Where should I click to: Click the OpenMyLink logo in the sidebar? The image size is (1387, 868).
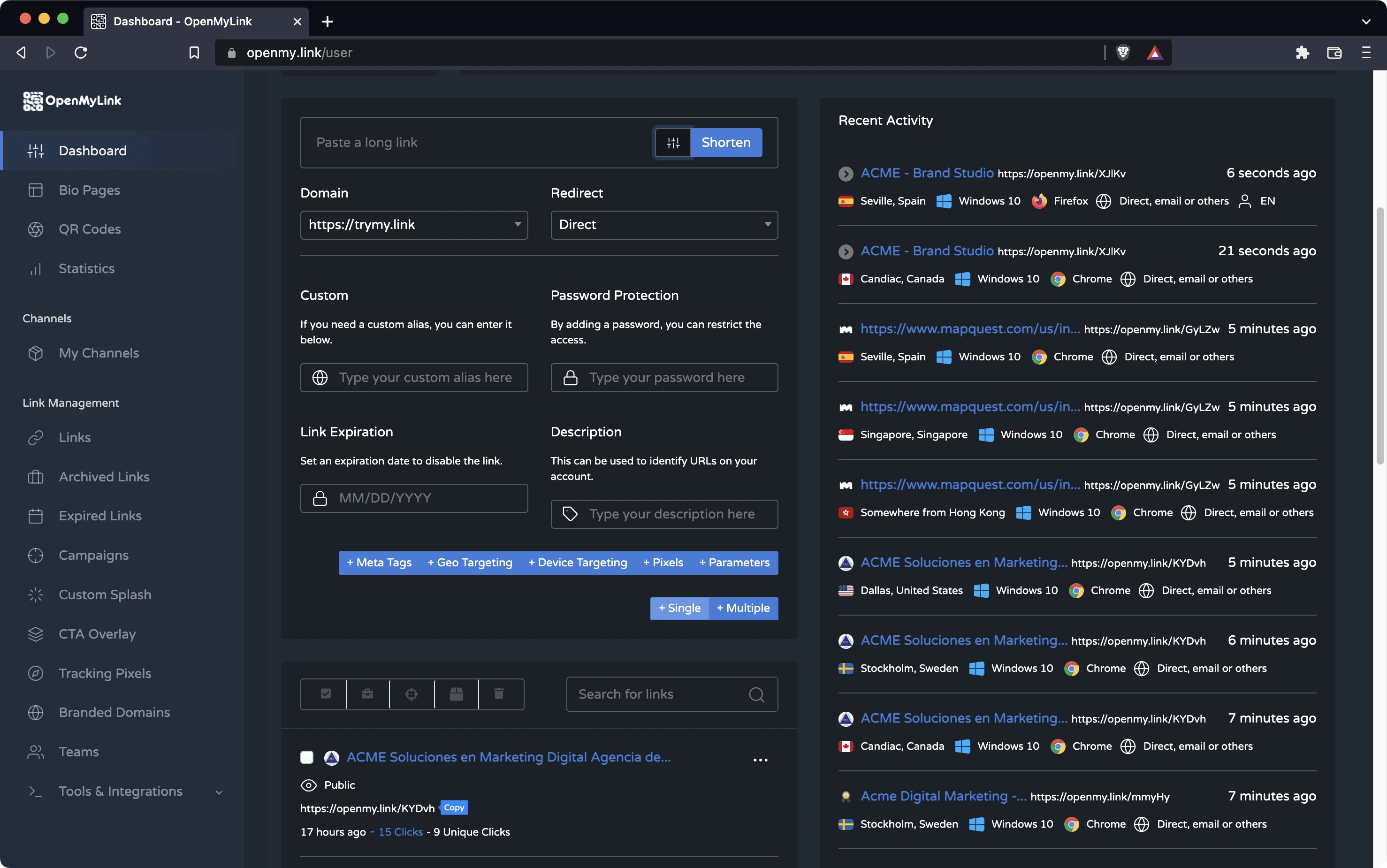72,101
